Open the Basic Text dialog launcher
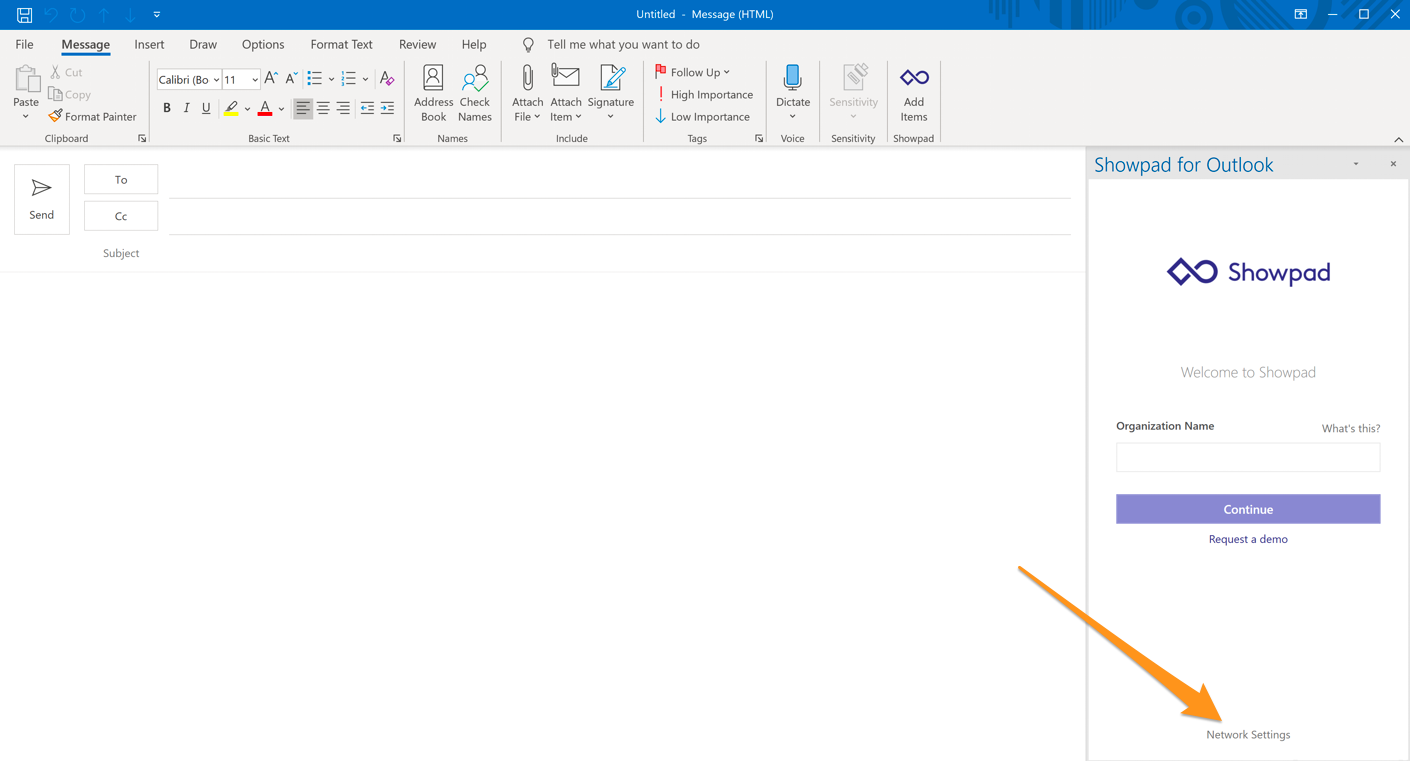 point(397,138)
